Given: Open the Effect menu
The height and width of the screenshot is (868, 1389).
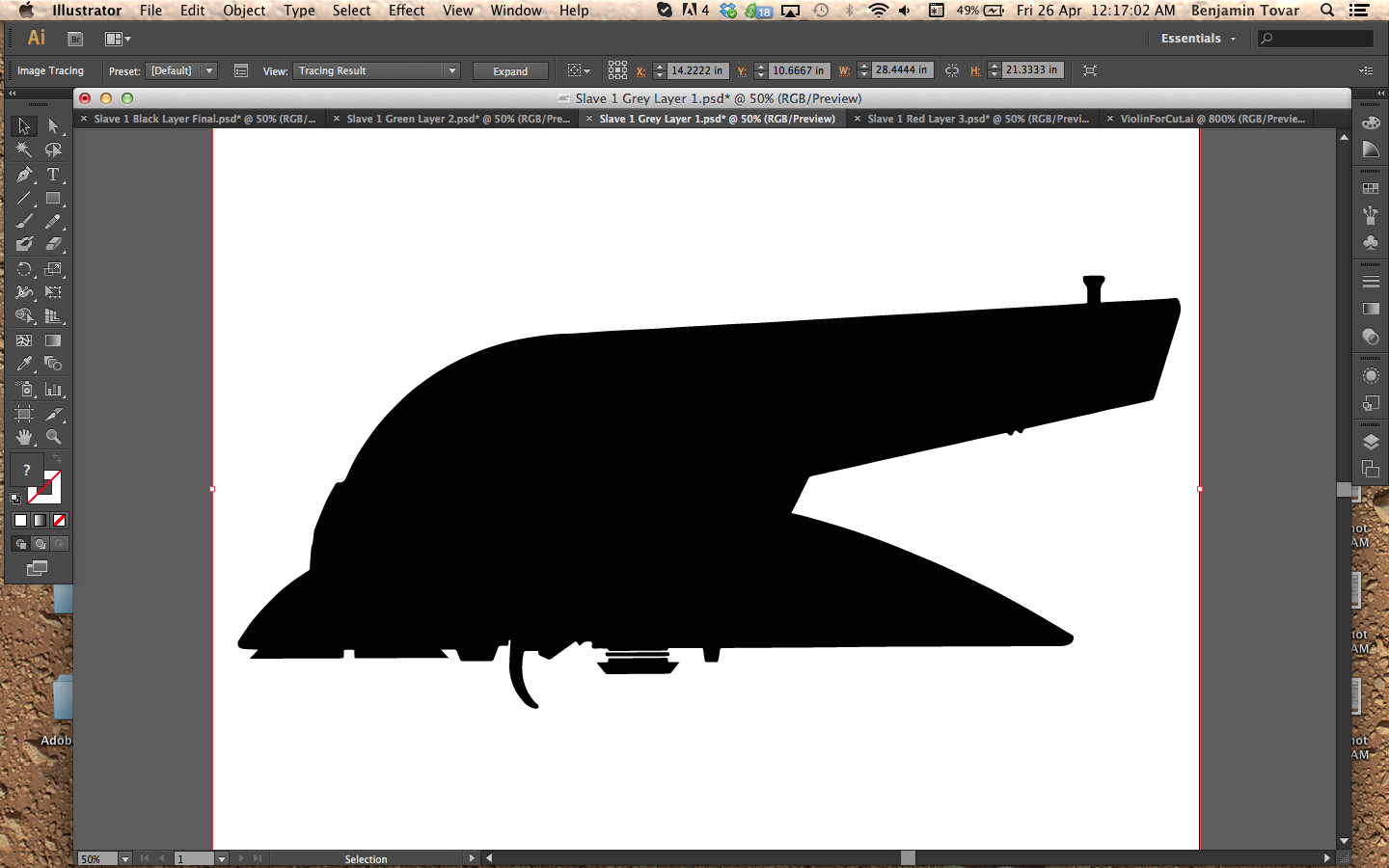Looking at the screenshot, I should pos(406,11).
